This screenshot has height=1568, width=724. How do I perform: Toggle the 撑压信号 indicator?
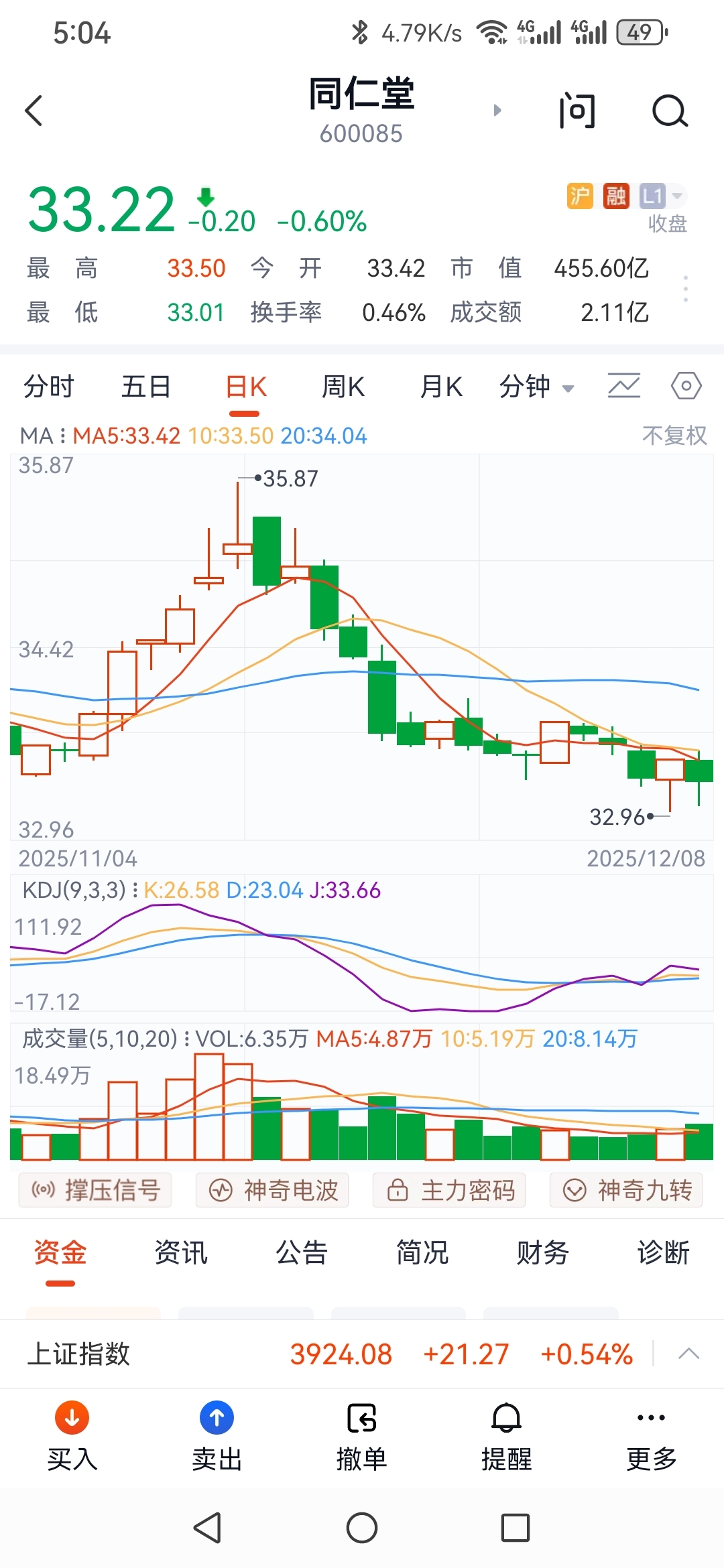[x=95, y=1190]
